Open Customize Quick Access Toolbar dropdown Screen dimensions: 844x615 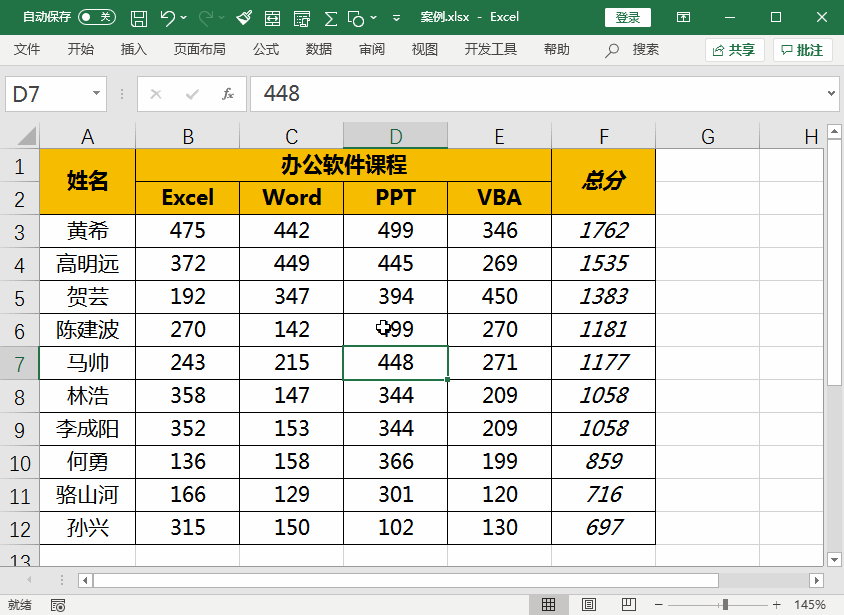396,18
